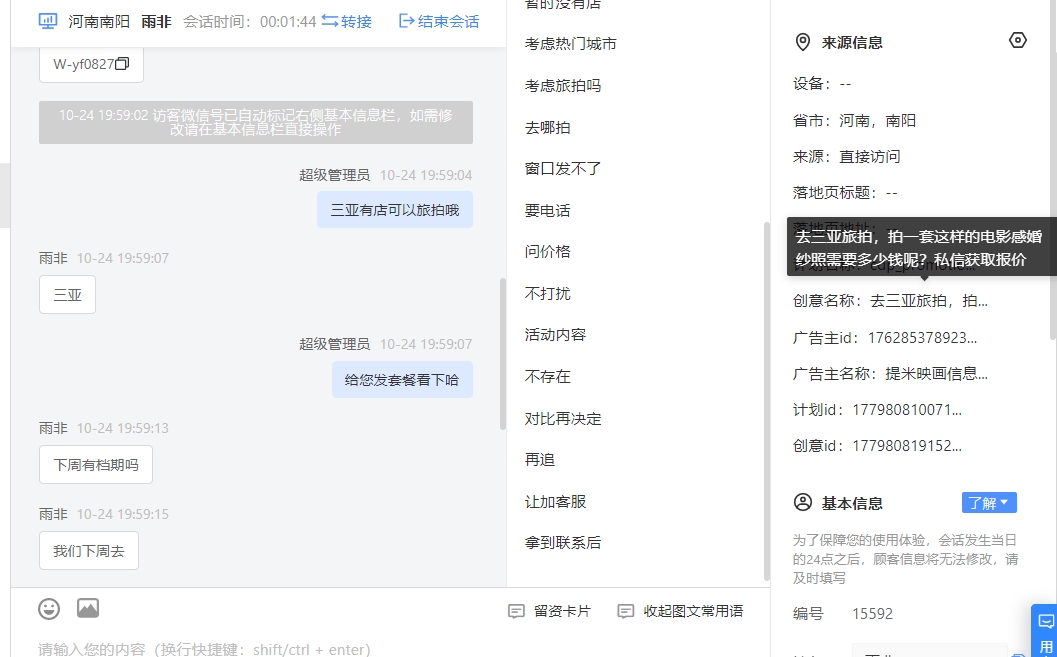Click 收起图文常用语 to collapse quick phrases
Viewport: 1057px width, 657px height.
(680, 611)
